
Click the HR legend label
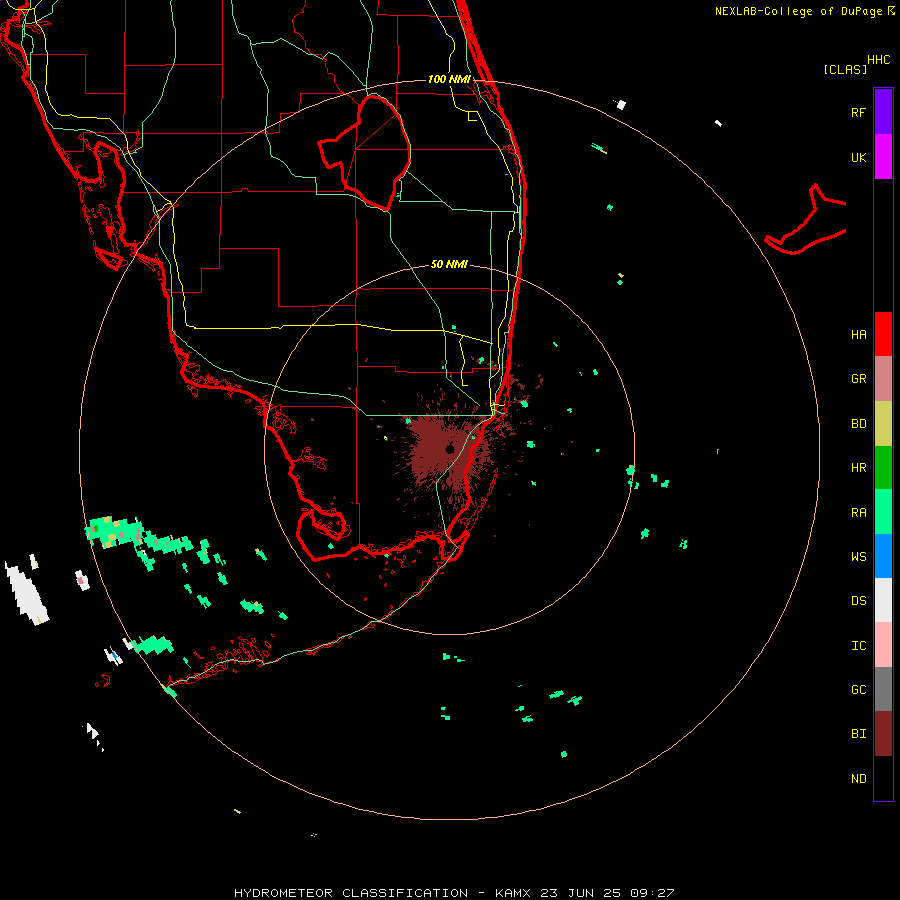pos(858,468)
